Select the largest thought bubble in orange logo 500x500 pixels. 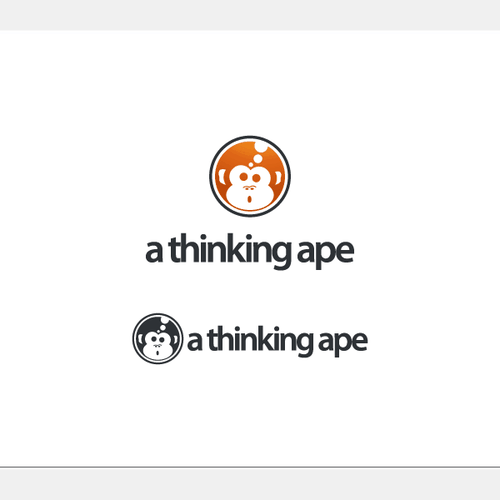261,146
